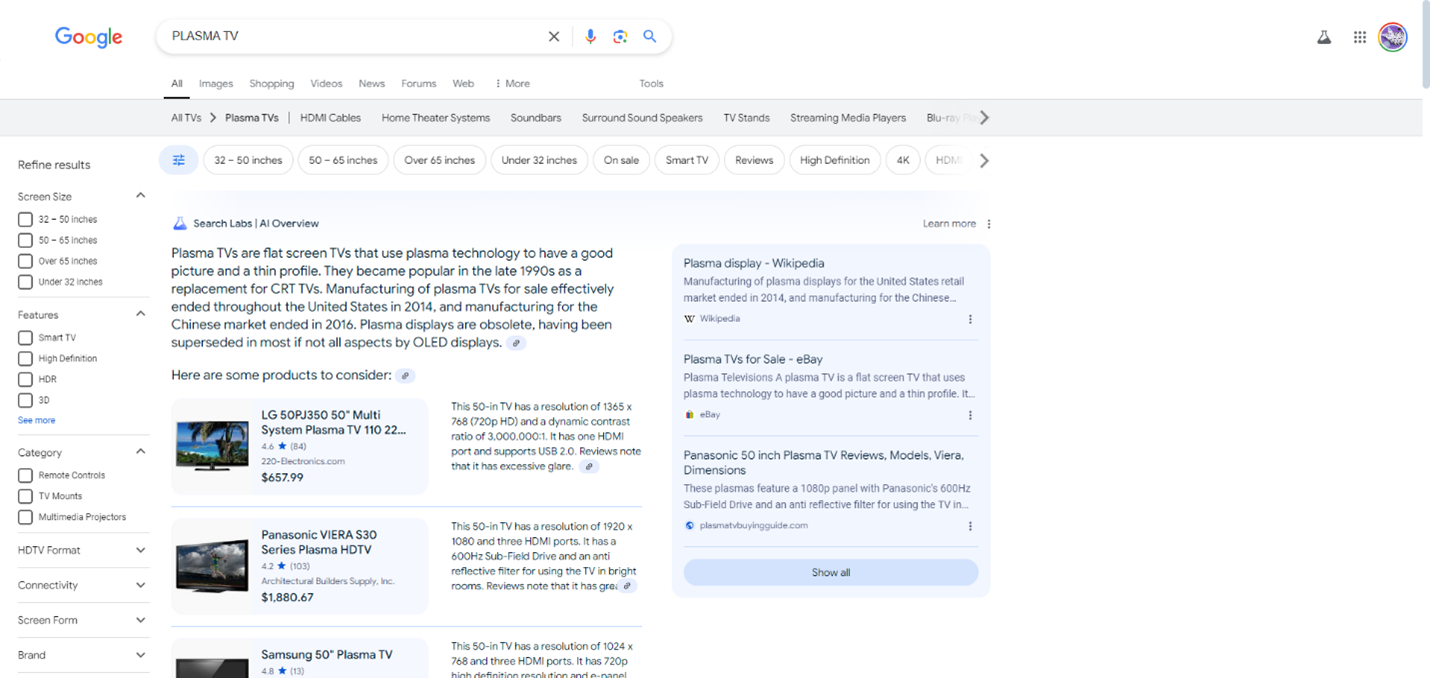Click the Learn more link
1430x678 pixels.
coord(949,224)
